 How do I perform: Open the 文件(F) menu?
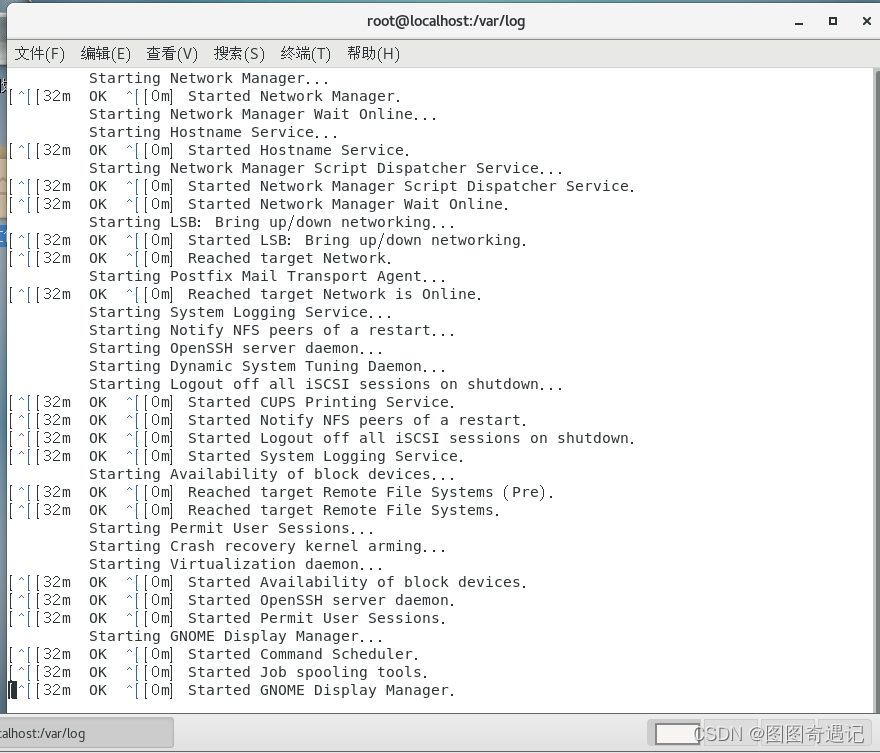pyautogui.click(x=39, y=54)
